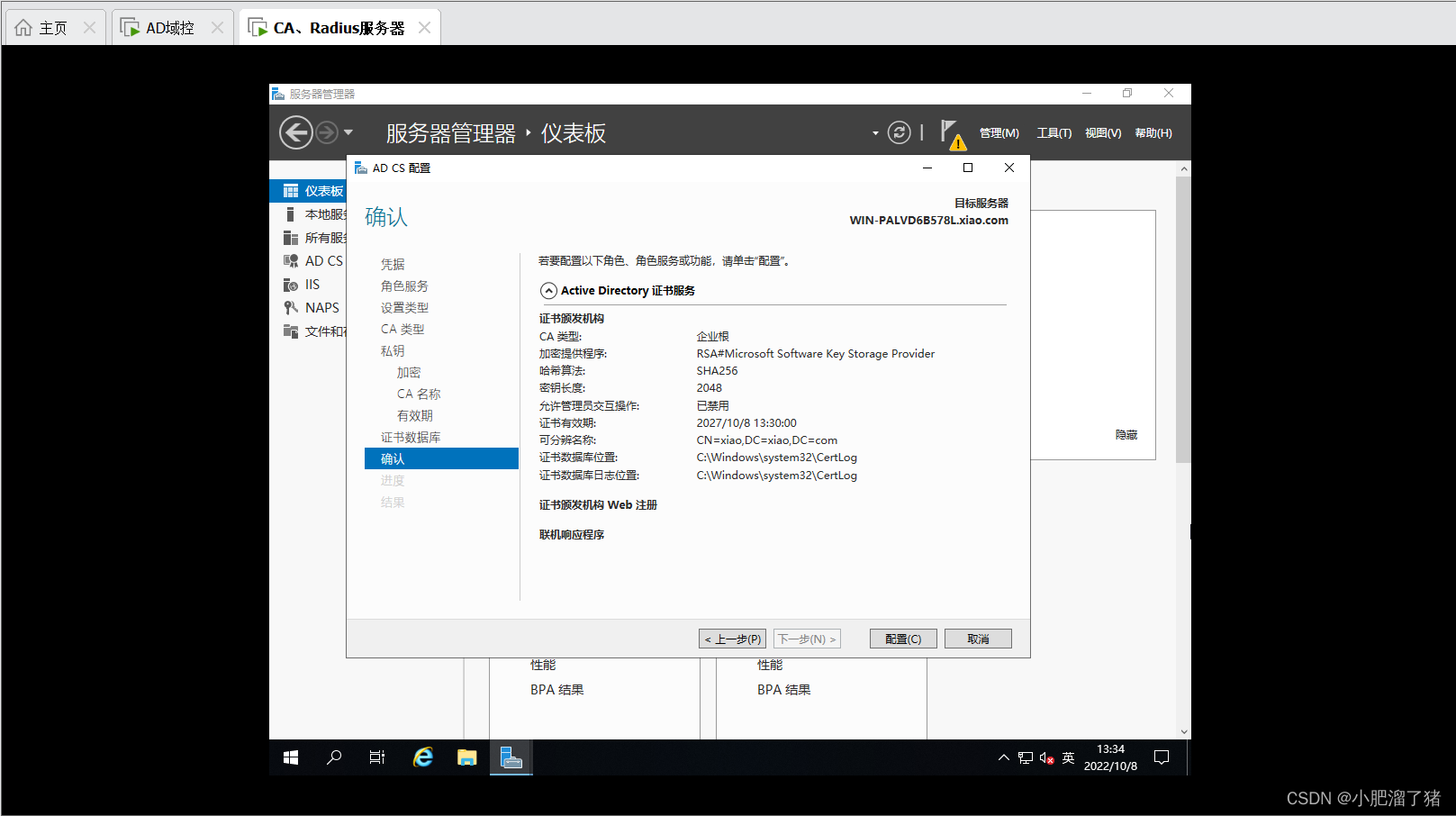Go to 加密 step in wizard

tap(409, 372)
